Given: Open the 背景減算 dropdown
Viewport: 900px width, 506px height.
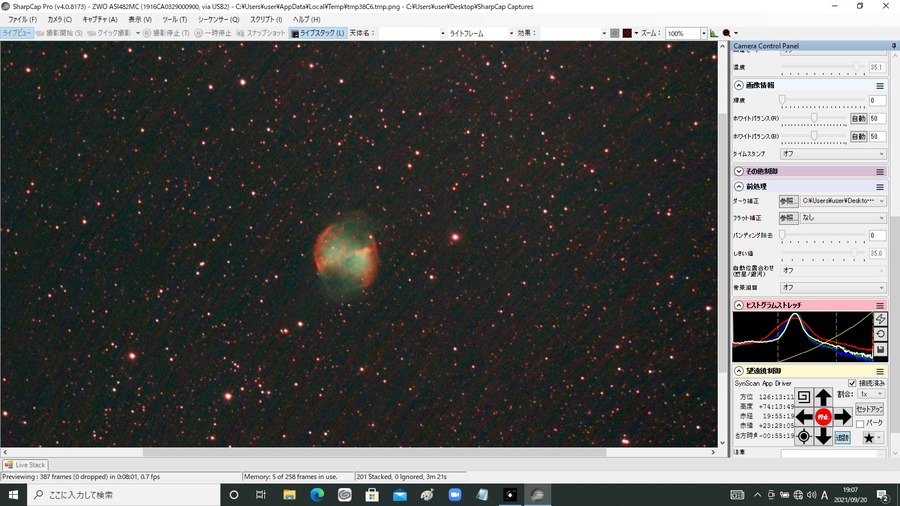Looking at the screenshot, I should [x=833, y=287].
